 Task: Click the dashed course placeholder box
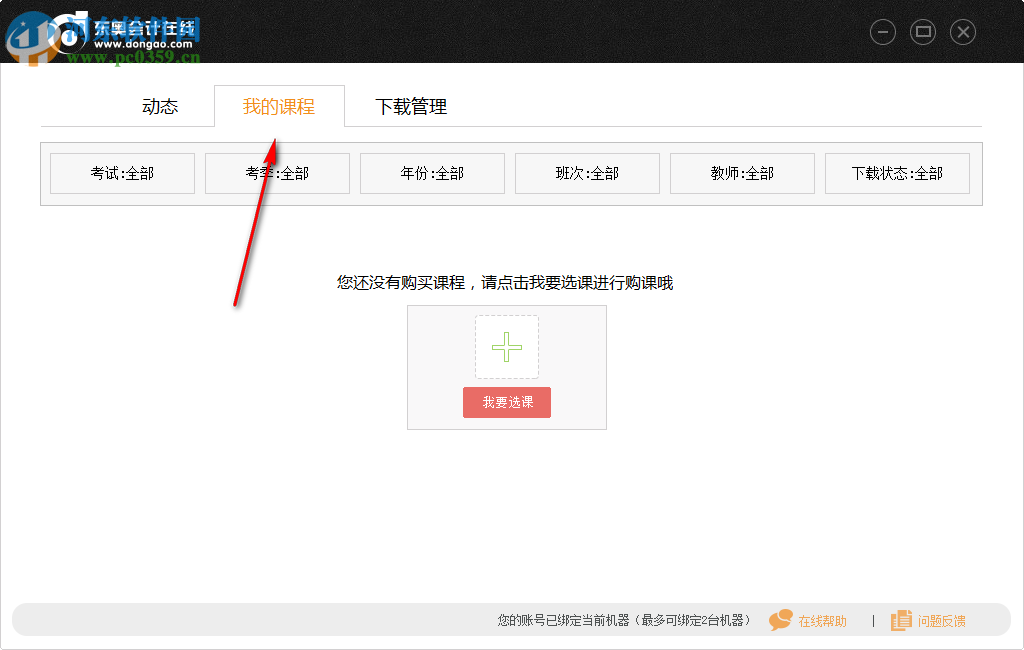click(506, 347)
